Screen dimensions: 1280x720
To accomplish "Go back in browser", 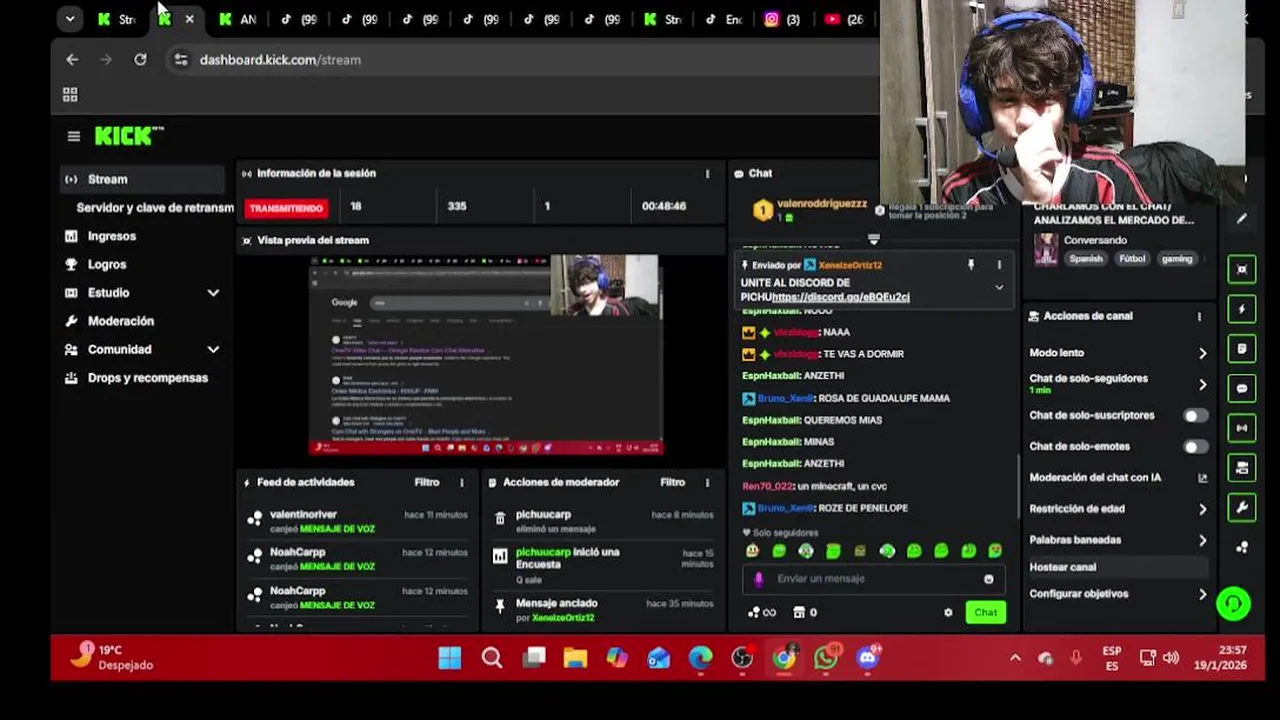I will click(x=72, y=60).
